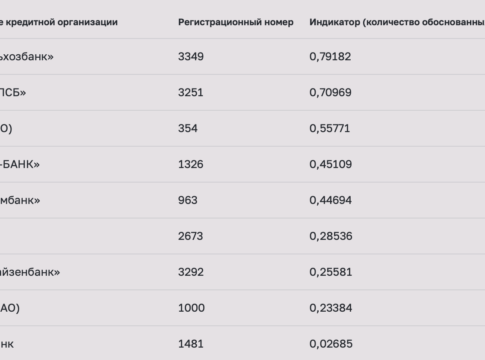The image size is (485, 360).
Task: Select registration number 3292
Action: click(191, 272)
